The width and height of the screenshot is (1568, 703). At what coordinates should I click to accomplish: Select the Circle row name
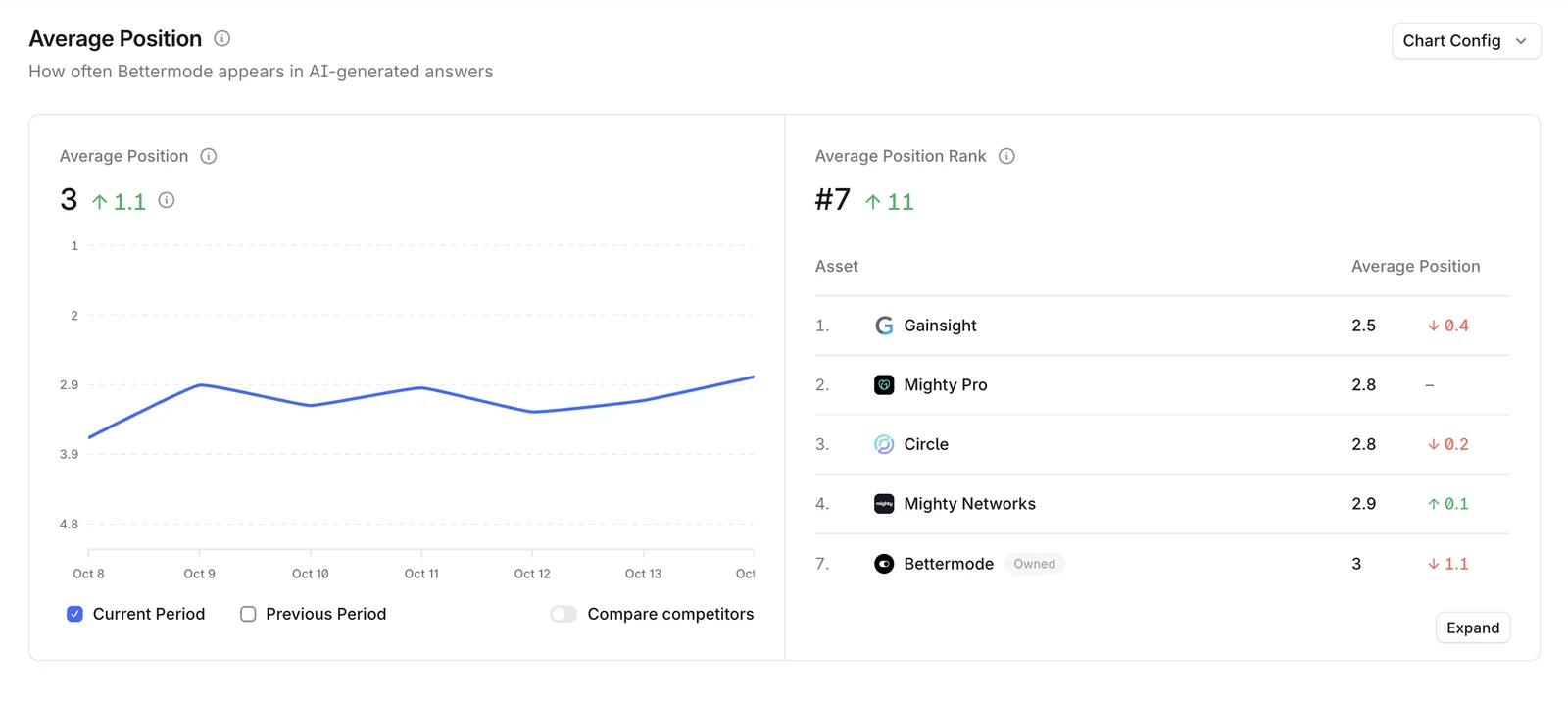[x=926, y=444]
